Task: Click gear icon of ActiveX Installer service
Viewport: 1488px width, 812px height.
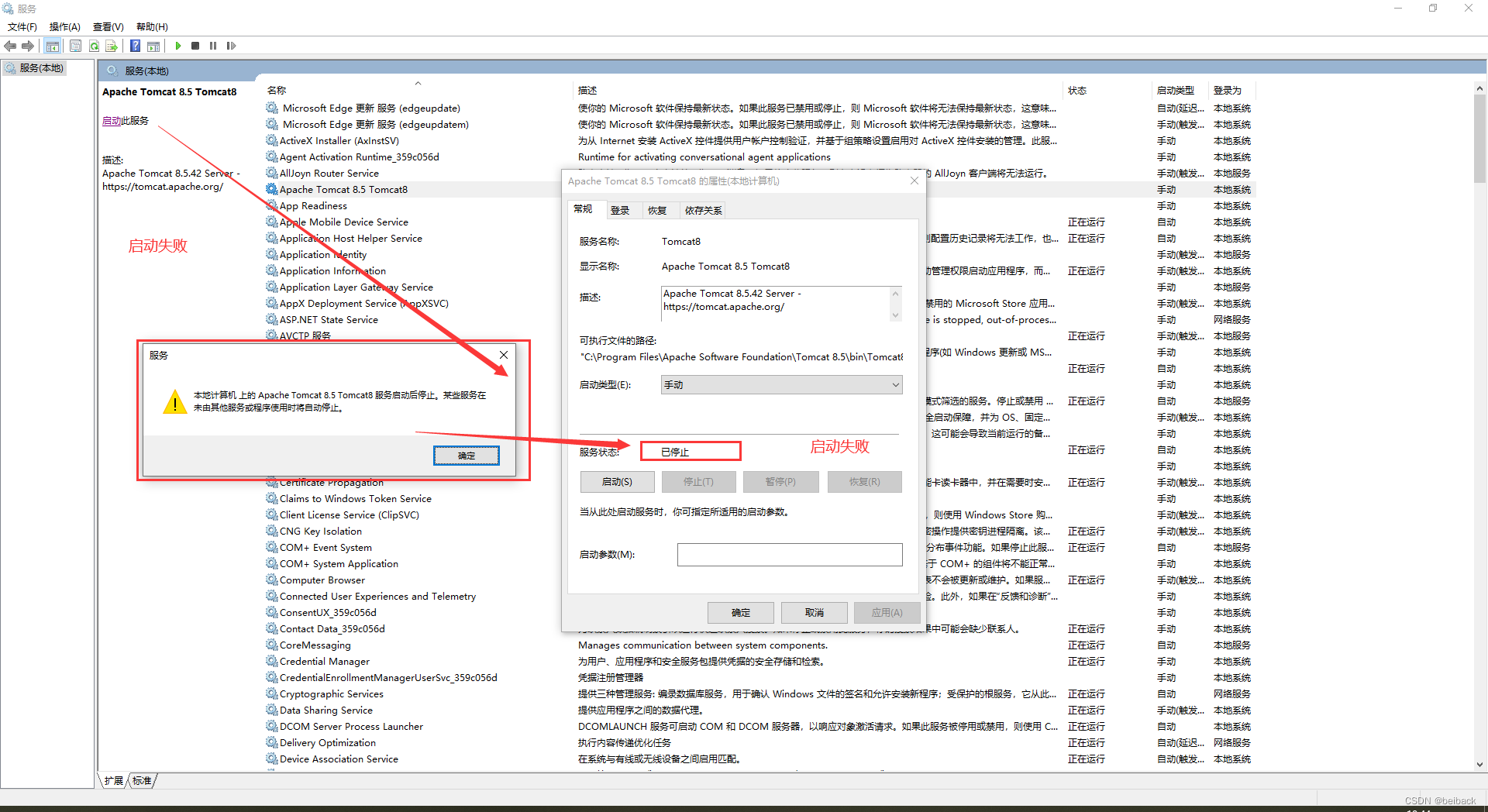Action: [x=271, y=140]
